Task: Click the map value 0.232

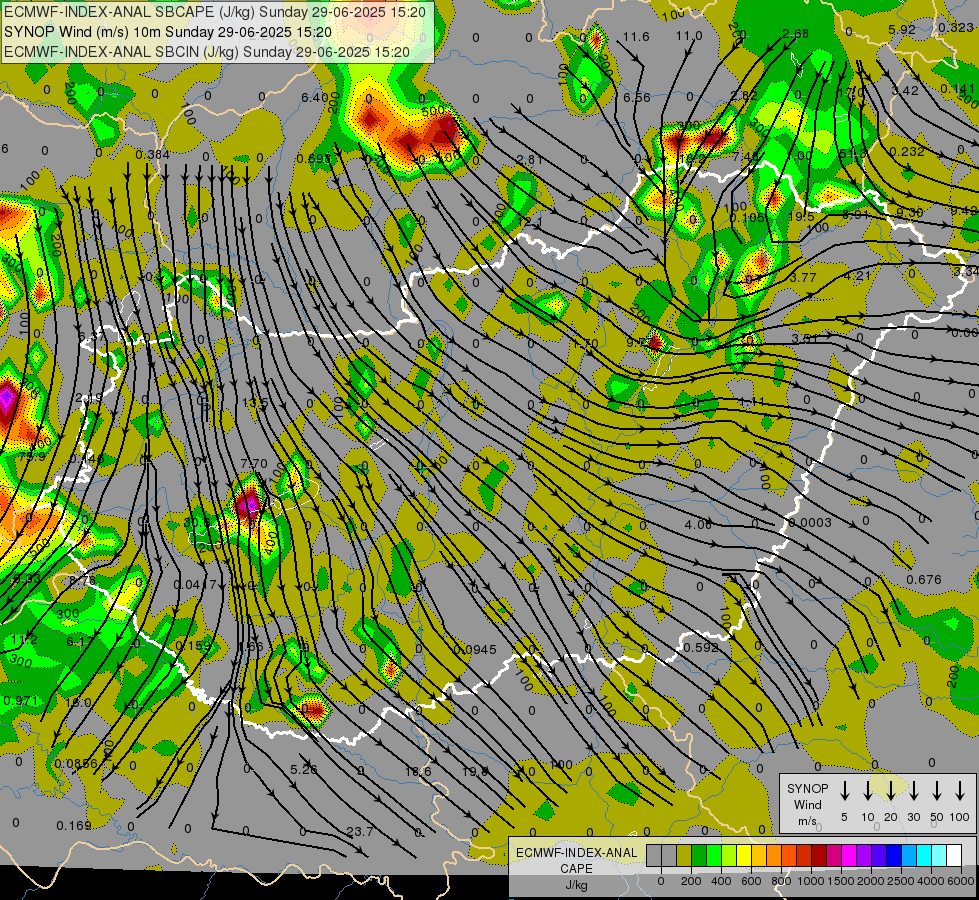Action: click(x=907, y=151)
